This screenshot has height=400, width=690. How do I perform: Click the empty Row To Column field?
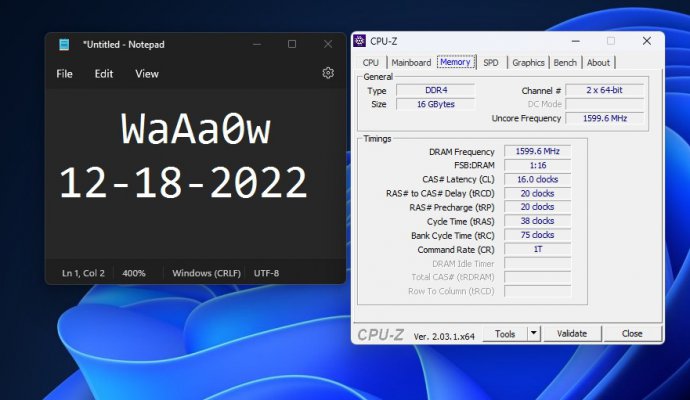click(x=537, y=291)
